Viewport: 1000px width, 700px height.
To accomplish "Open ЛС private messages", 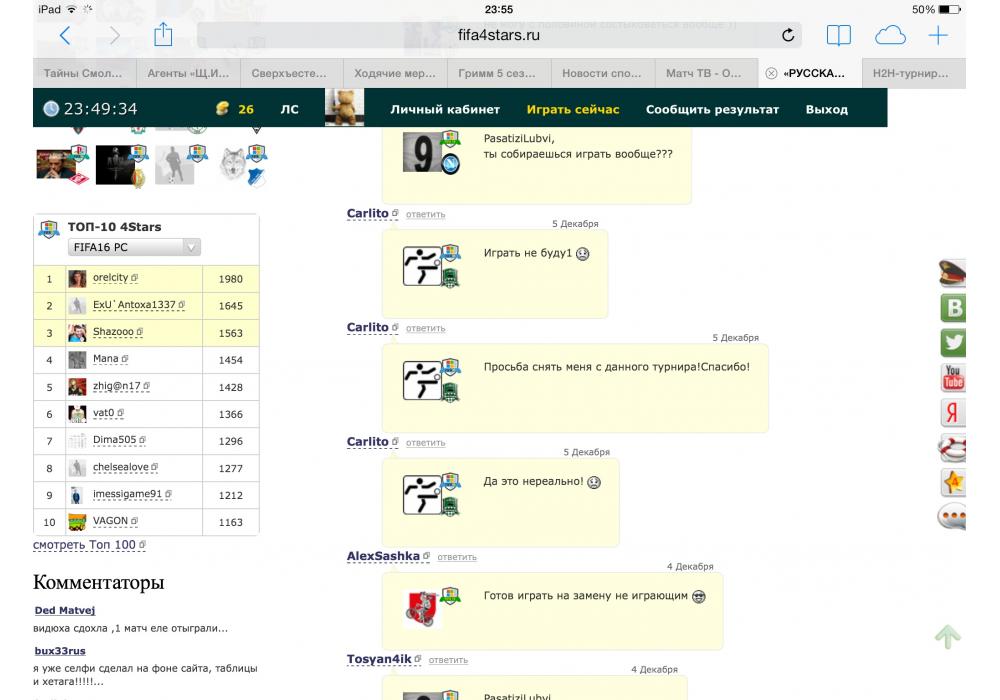I will pyautogui.click(x=290, y=109).
